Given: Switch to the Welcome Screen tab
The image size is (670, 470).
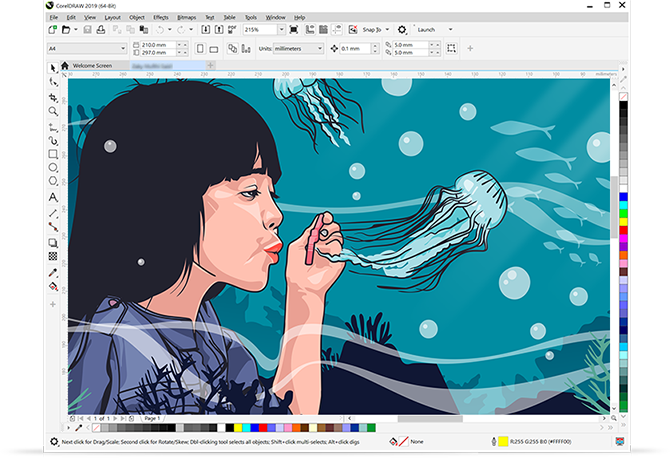Looking at the screenshot, I should 92,65.
